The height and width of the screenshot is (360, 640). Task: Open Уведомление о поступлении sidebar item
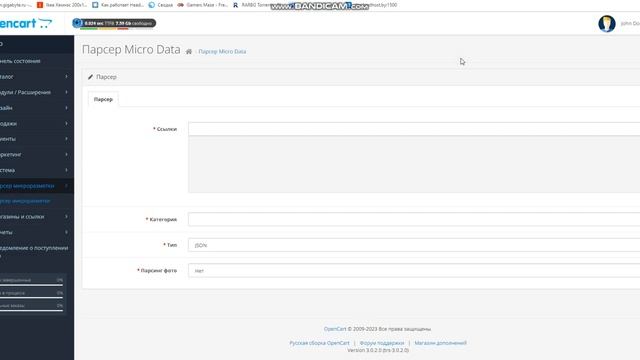[37, 251]
